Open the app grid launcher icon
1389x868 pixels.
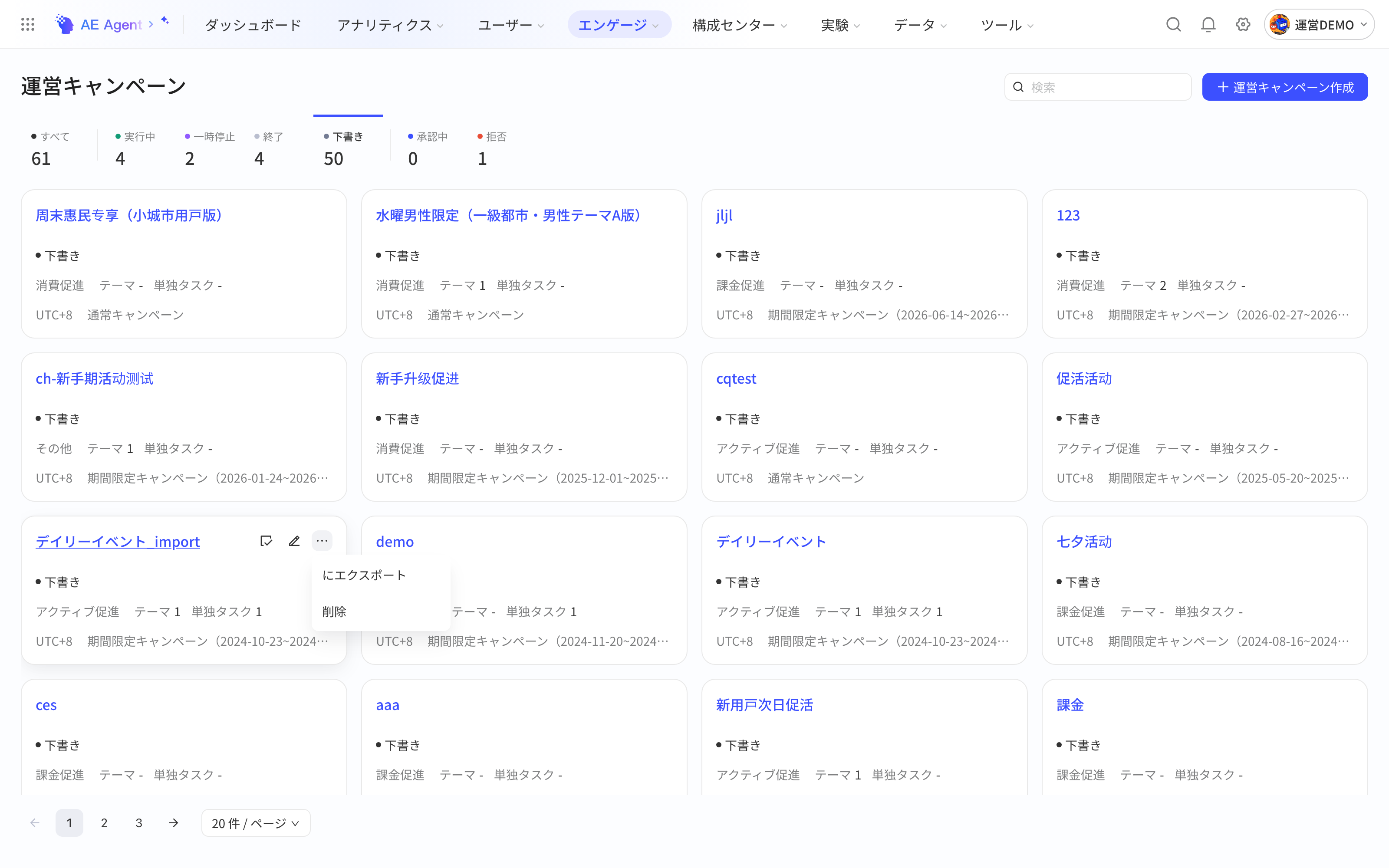point(27,25)
